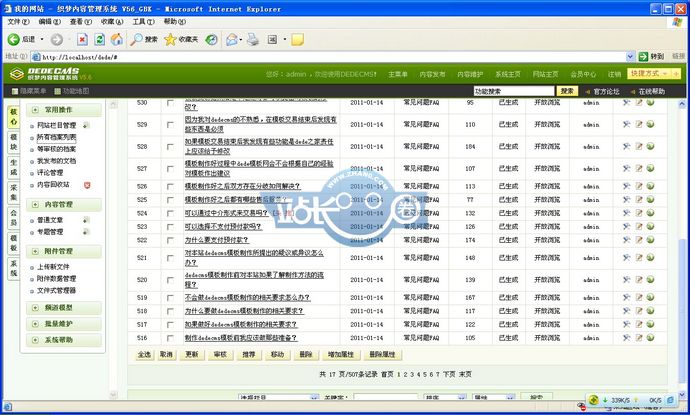The image size is (690, 415).
Task: Click the yellow 搜索 button in header
Action: (567, 91)
